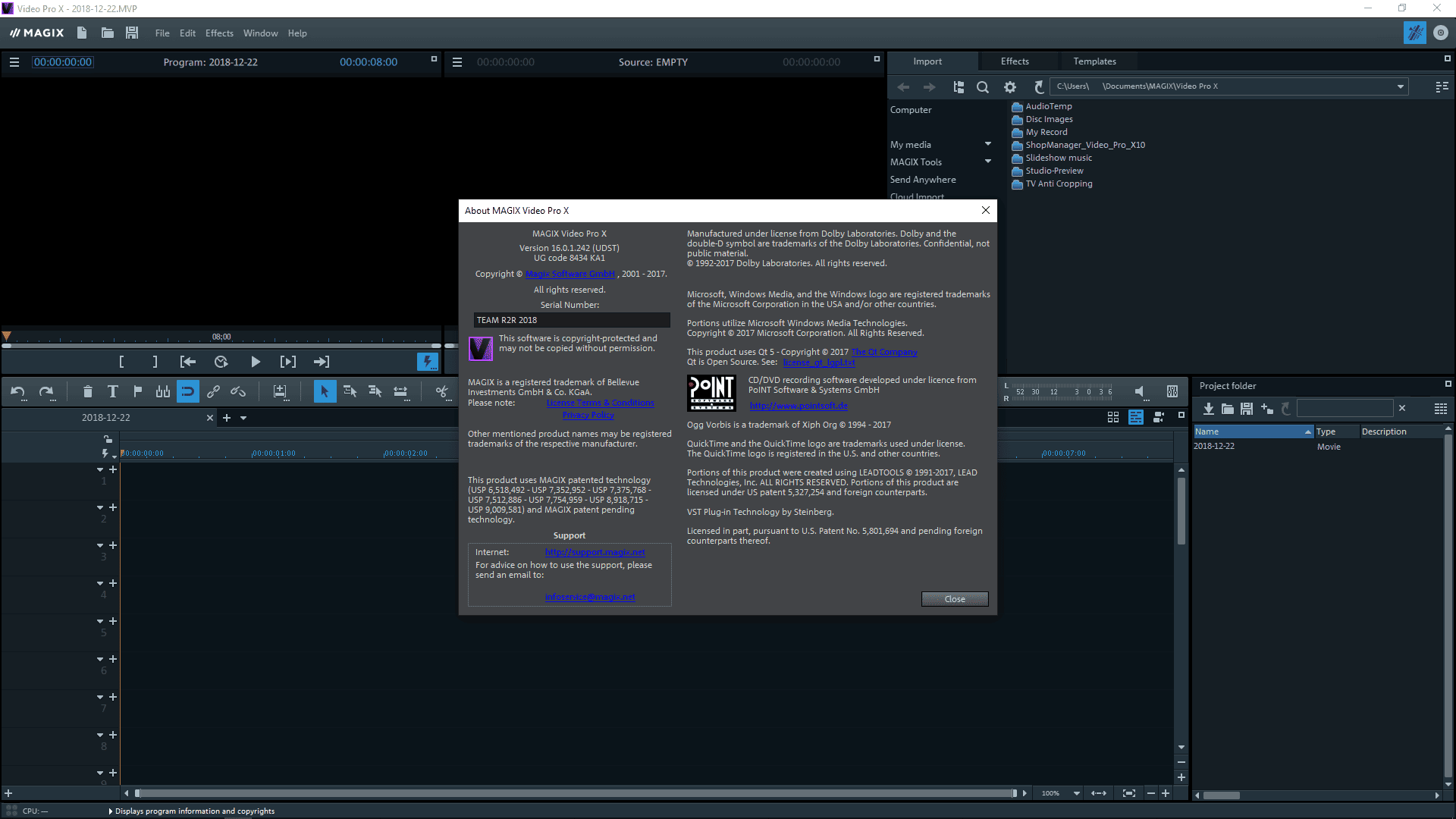Viewport: 1456px width, 819px height.
Task: Toggle the lightning performance icon in the Program monitor
Action: click(x=428, y=362)
